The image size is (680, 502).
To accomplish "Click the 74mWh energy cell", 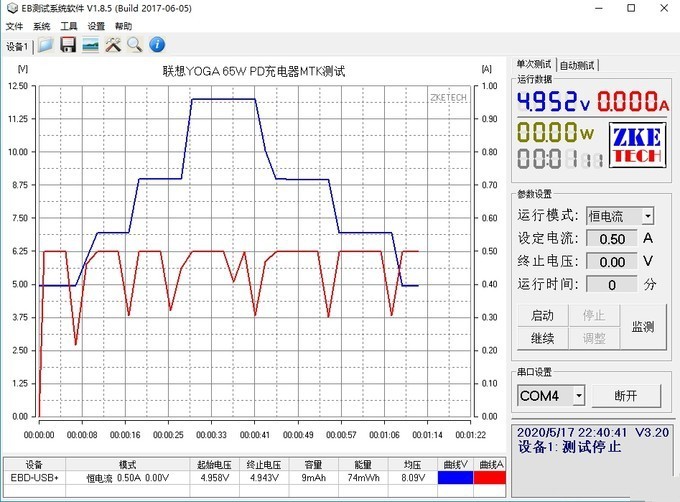I will [363, 478].
